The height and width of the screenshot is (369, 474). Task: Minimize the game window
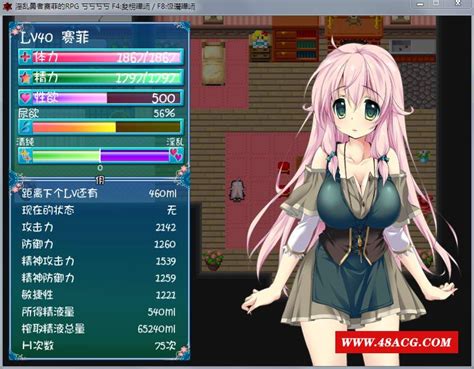(420, 4)
